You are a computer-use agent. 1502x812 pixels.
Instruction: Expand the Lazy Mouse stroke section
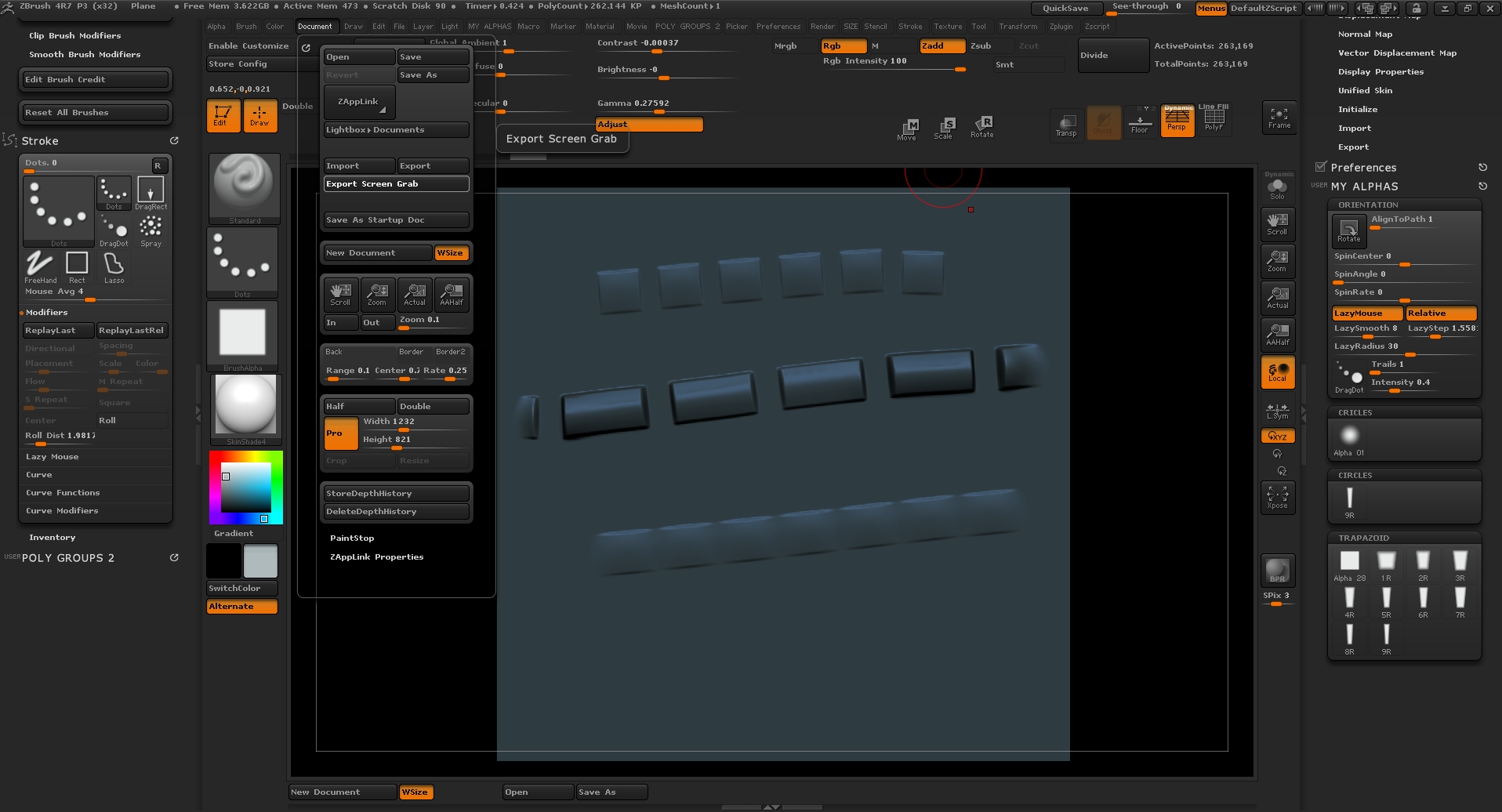click(52, 457)
